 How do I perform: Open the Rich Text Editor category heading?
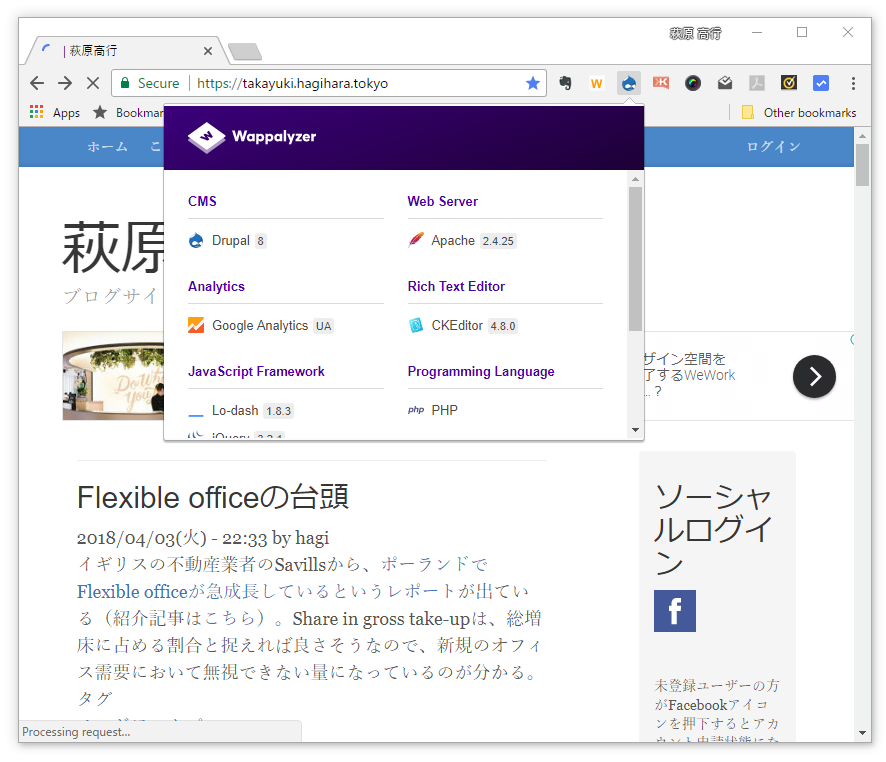(456, 286)
